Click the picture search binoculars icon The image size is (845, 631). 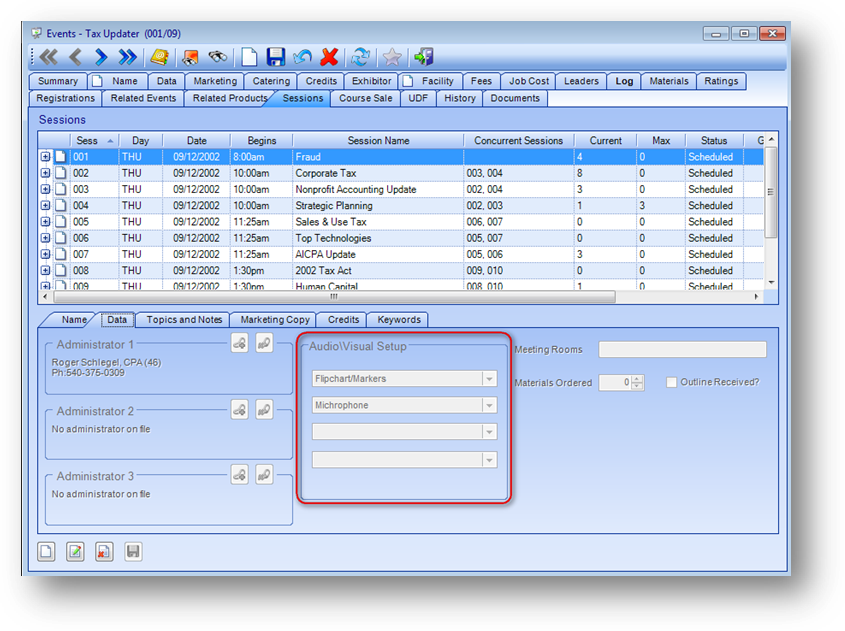tap(190, 57)
